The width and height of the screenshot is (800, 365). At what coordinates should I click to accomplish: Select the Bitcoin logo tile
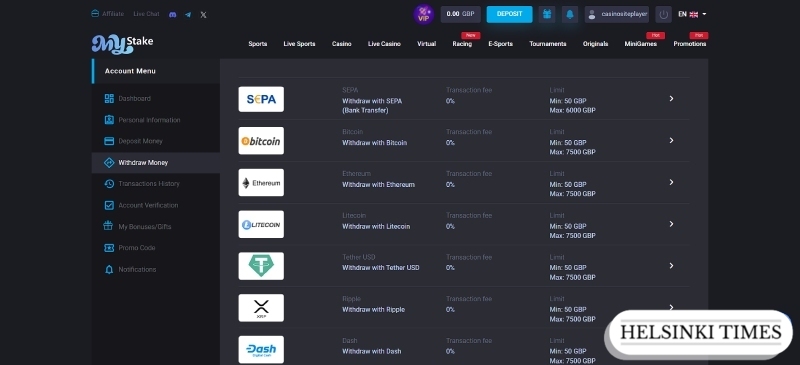tap(261, 141)
